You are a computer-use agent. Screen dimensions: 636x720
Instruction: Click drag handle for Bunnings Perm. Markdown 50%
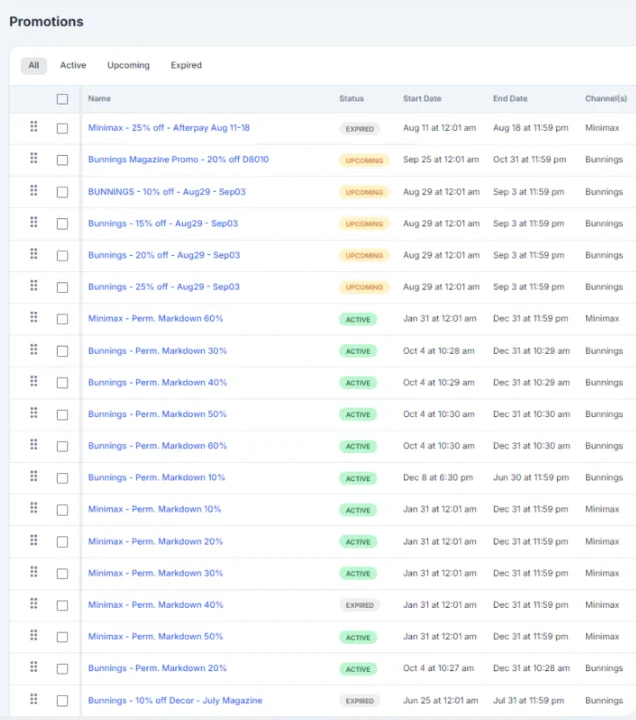click(34, 413)
